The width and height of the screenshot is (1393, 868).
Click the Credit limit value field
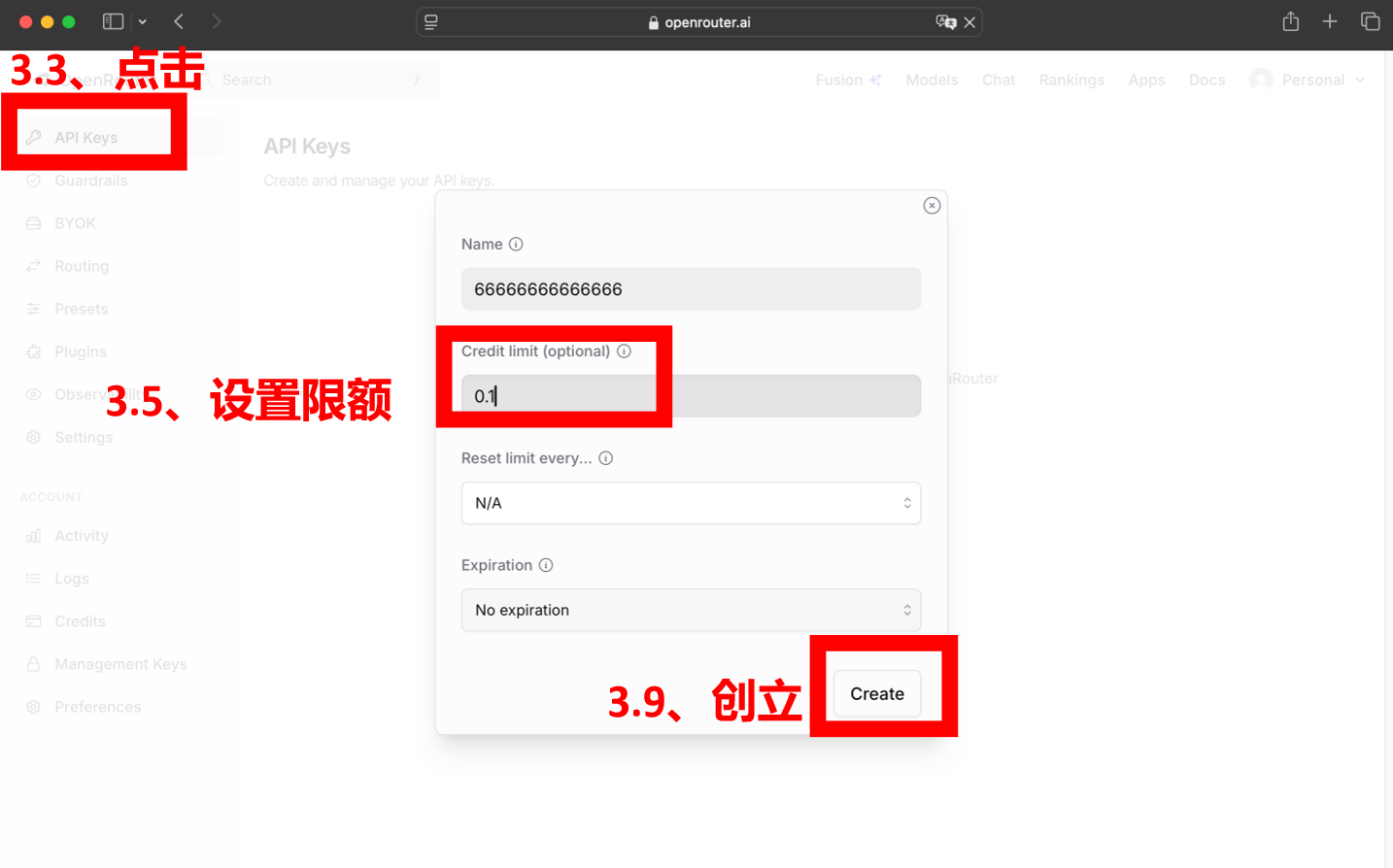(x=691, y=396)
